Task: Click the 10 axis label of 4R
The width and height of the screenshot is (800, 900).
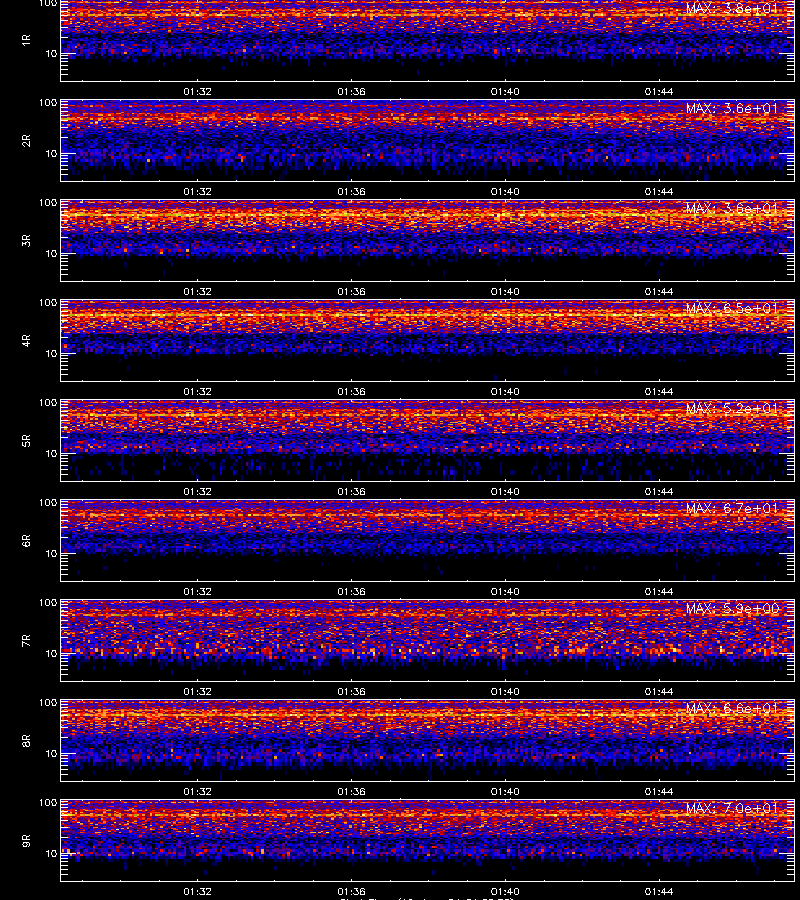Action: click(51, 354)
